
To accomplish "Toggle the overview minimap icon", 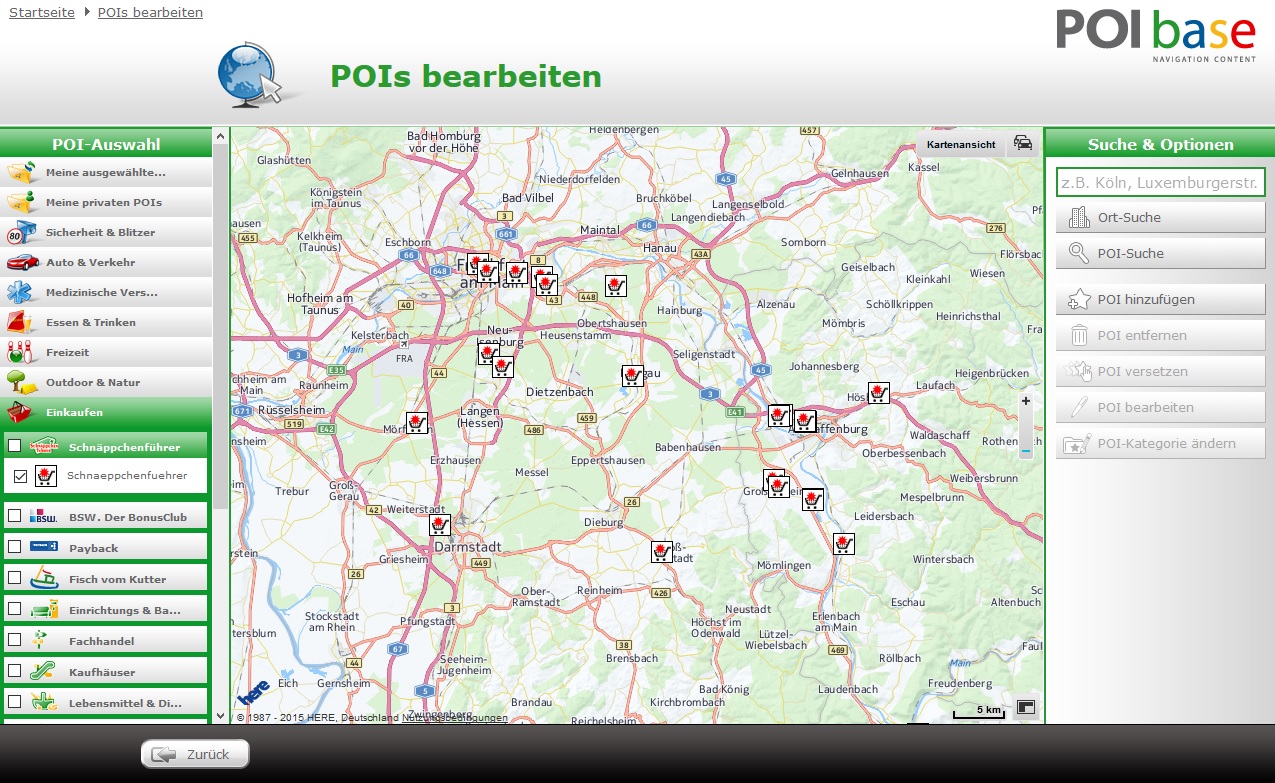I will coord(1025,707).
